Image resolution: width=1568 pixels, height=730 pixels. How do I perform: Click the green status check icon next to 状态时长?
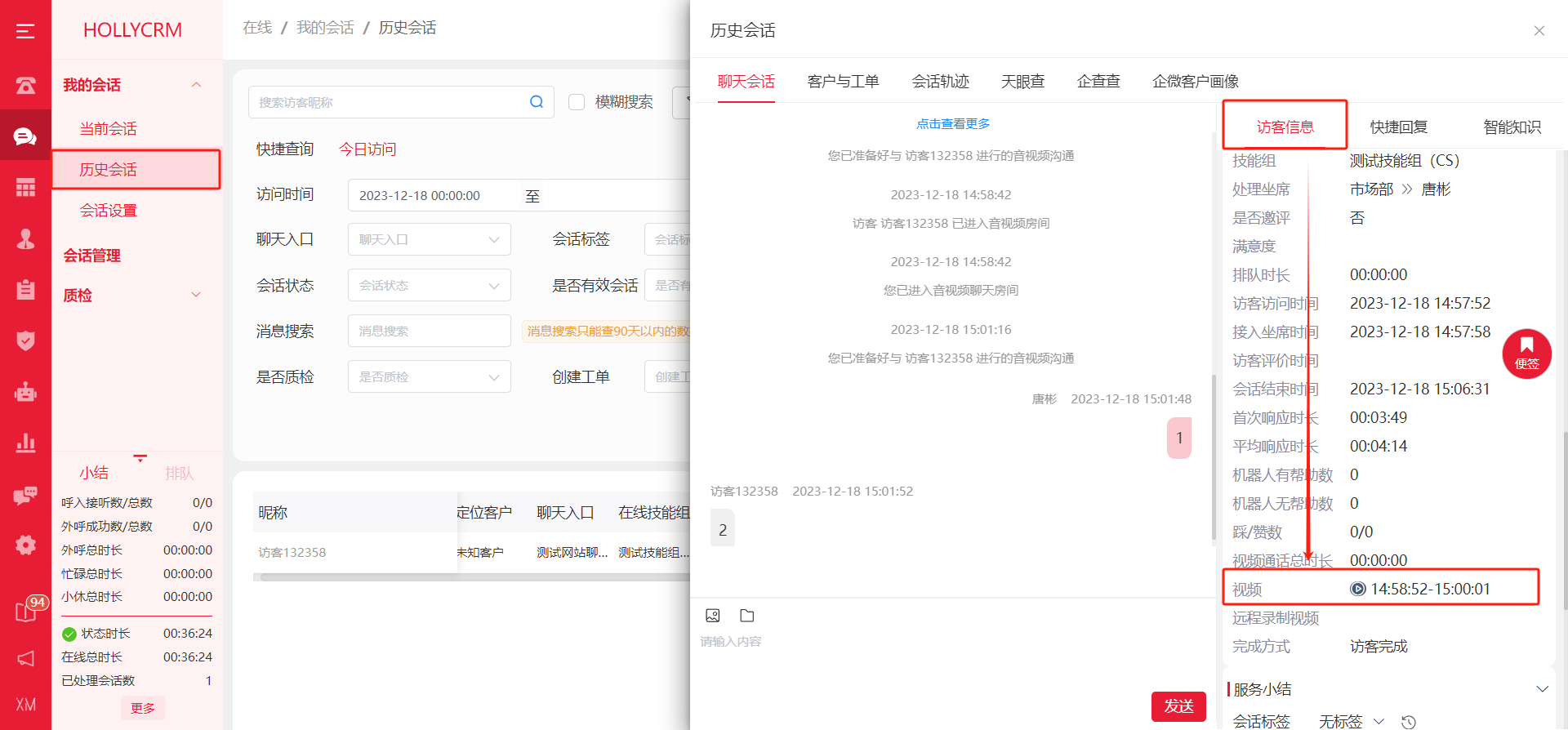[x=69, y=634]
